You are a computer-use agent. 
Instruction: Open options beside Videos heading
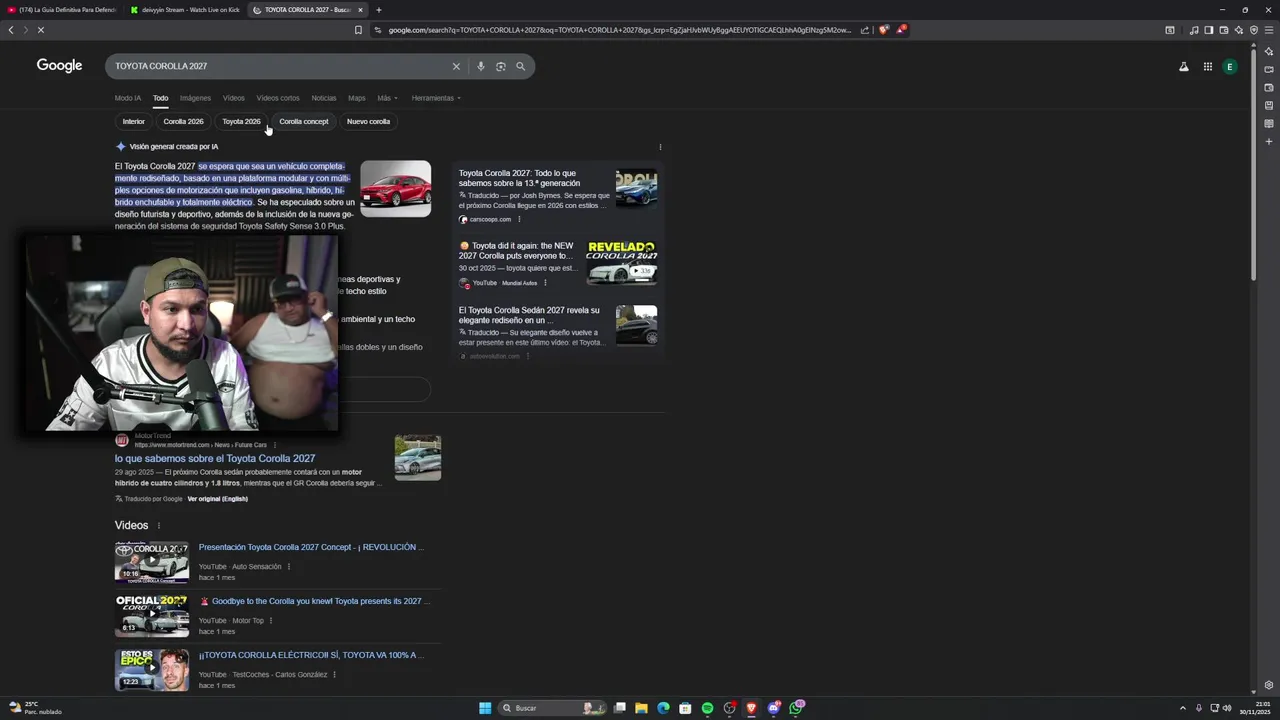click(x=158, y=526)
